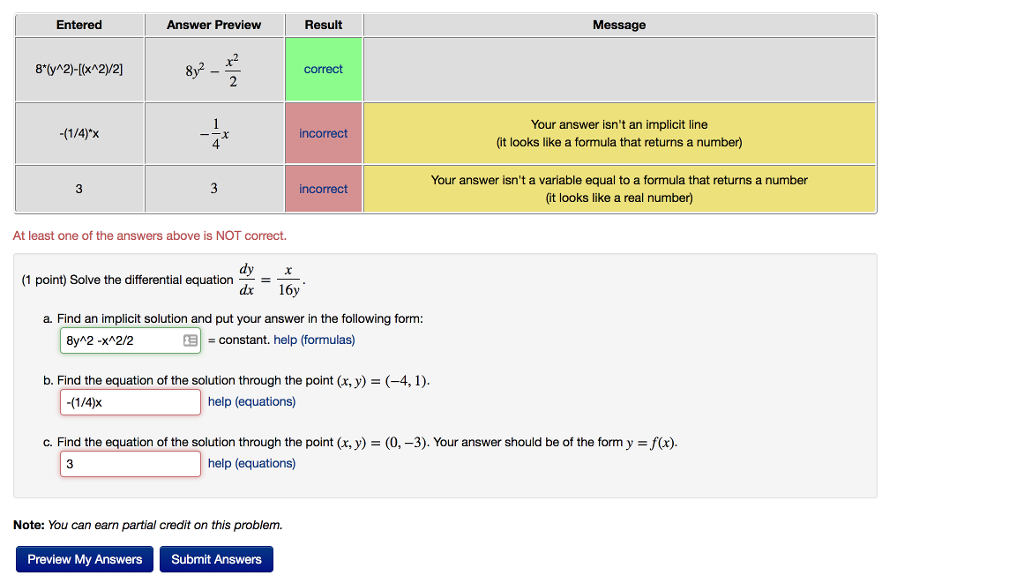The image size is (1024, 583).
Task: Click the preview showing 3
Action: click(214, 188)
